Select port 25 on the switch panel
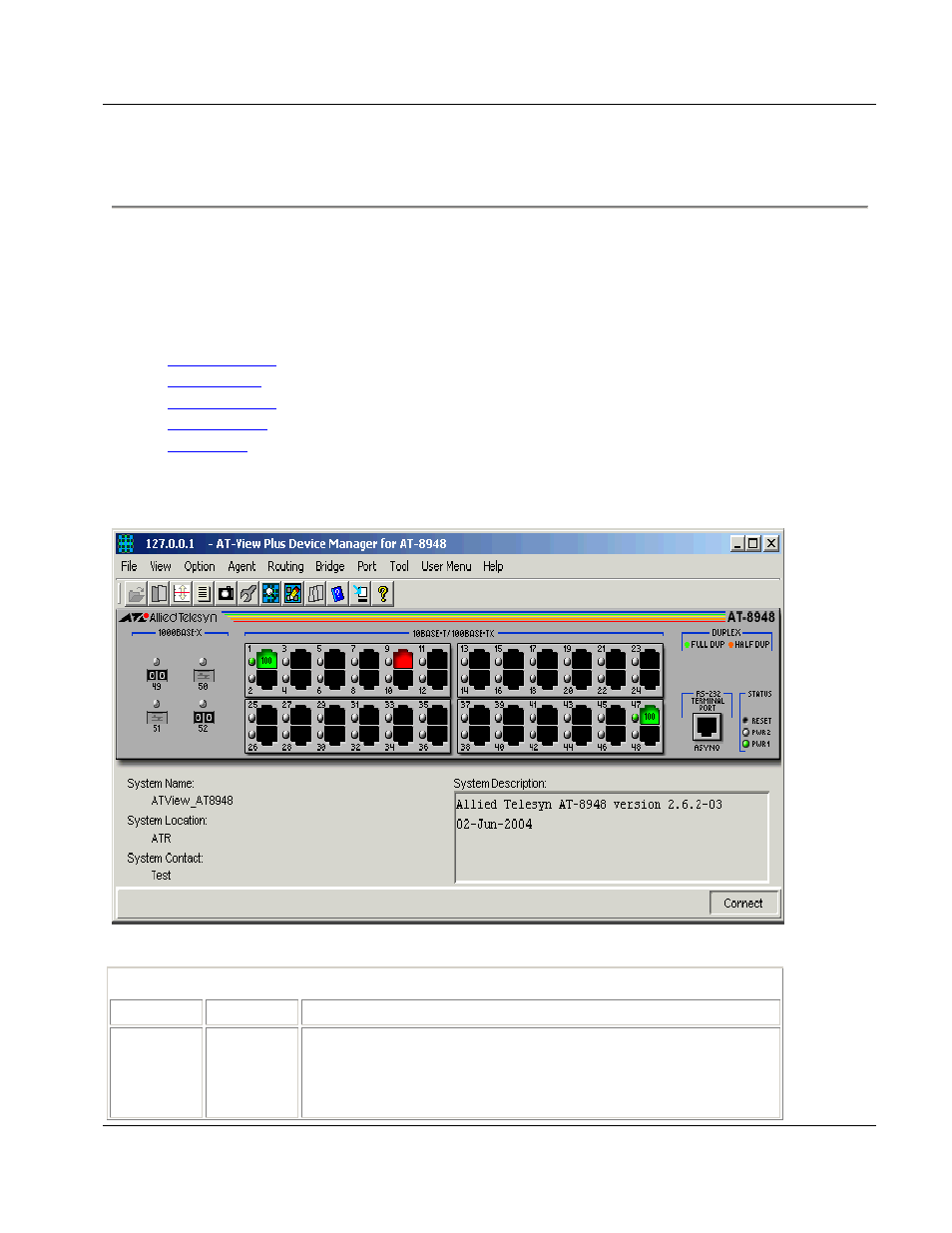 click(x=266, y=715)
